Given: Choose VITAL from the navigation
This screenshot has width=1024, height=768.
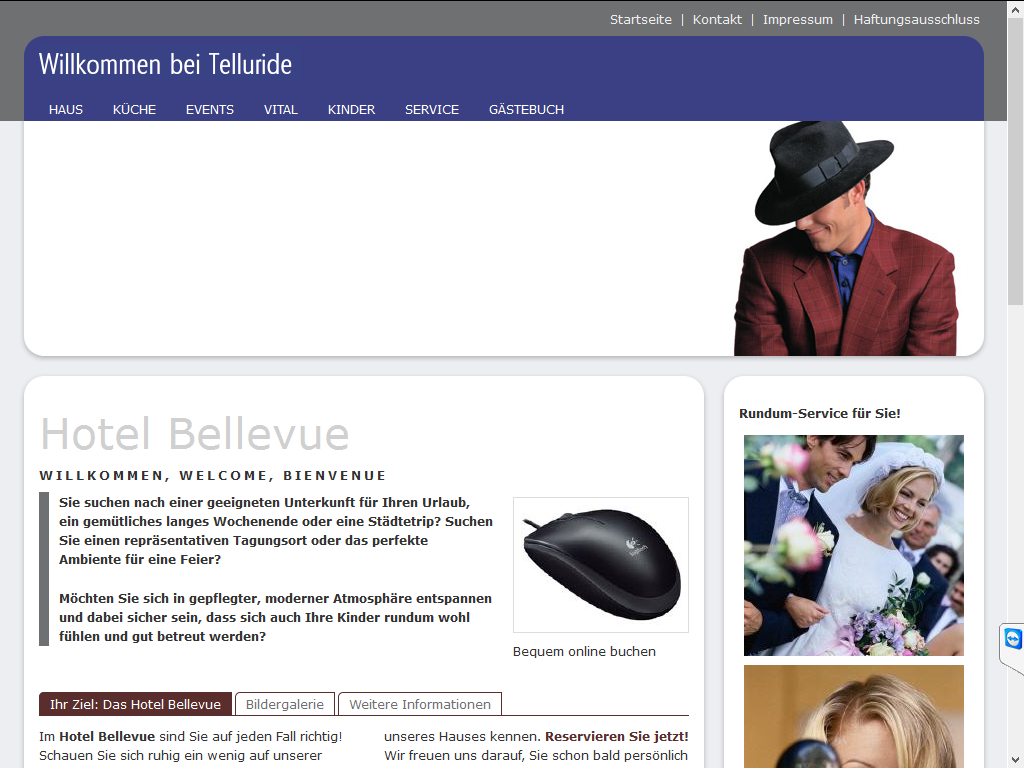Looking at the screenshot, I should click(281, 110).
